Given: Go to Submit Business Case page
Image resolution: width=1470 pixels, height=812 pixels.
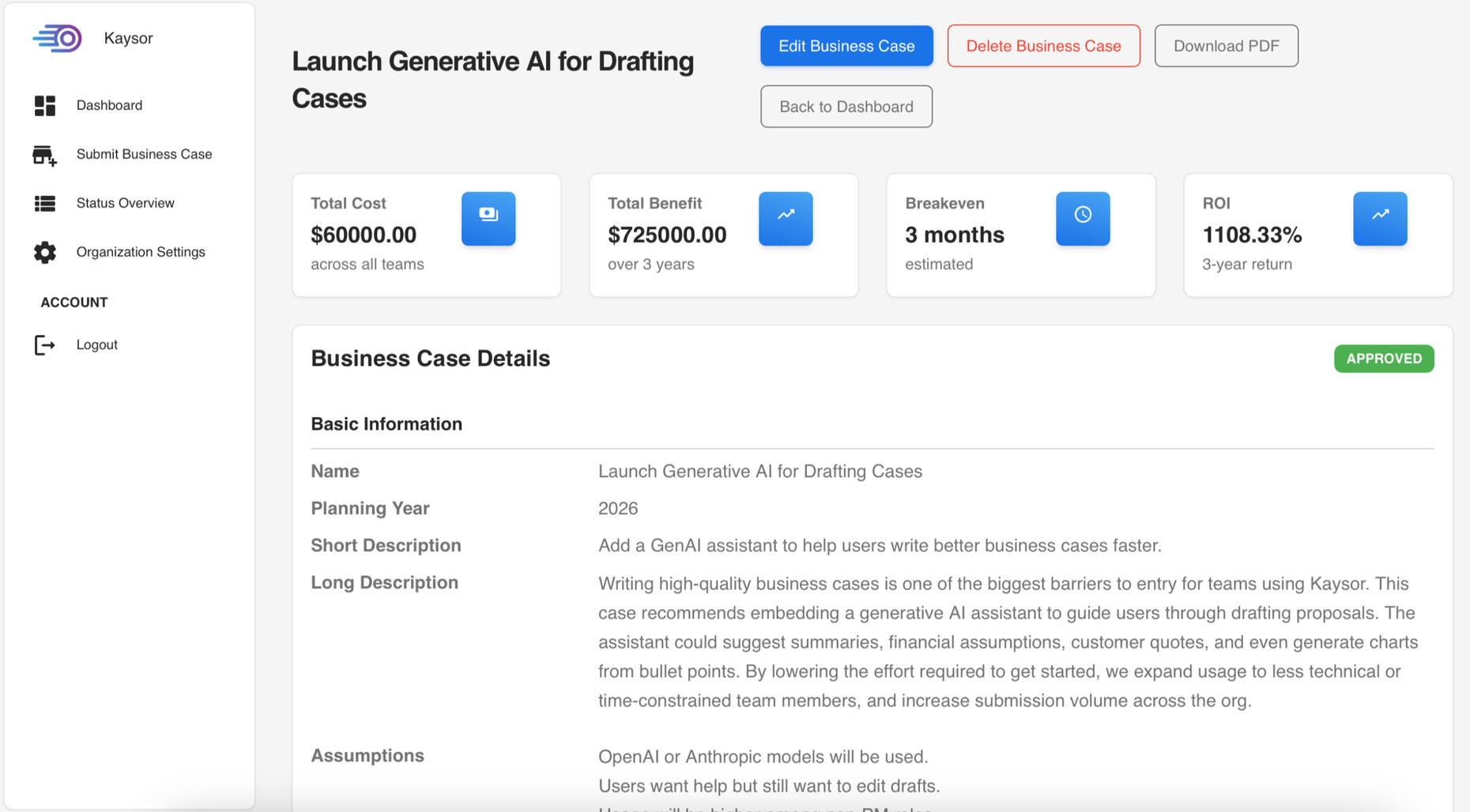Looking at the screenshot, I should click(x=144, y=154).
